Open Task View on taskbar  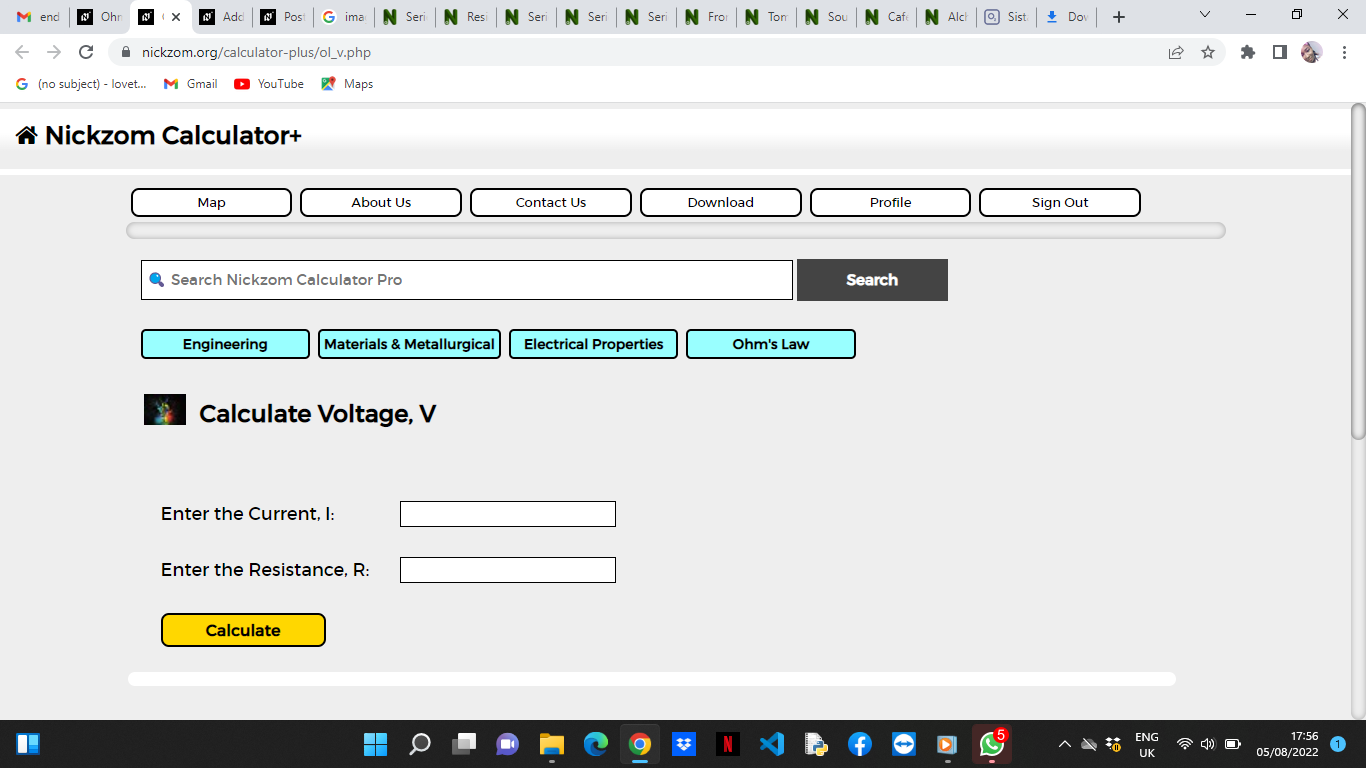(464, 744)
